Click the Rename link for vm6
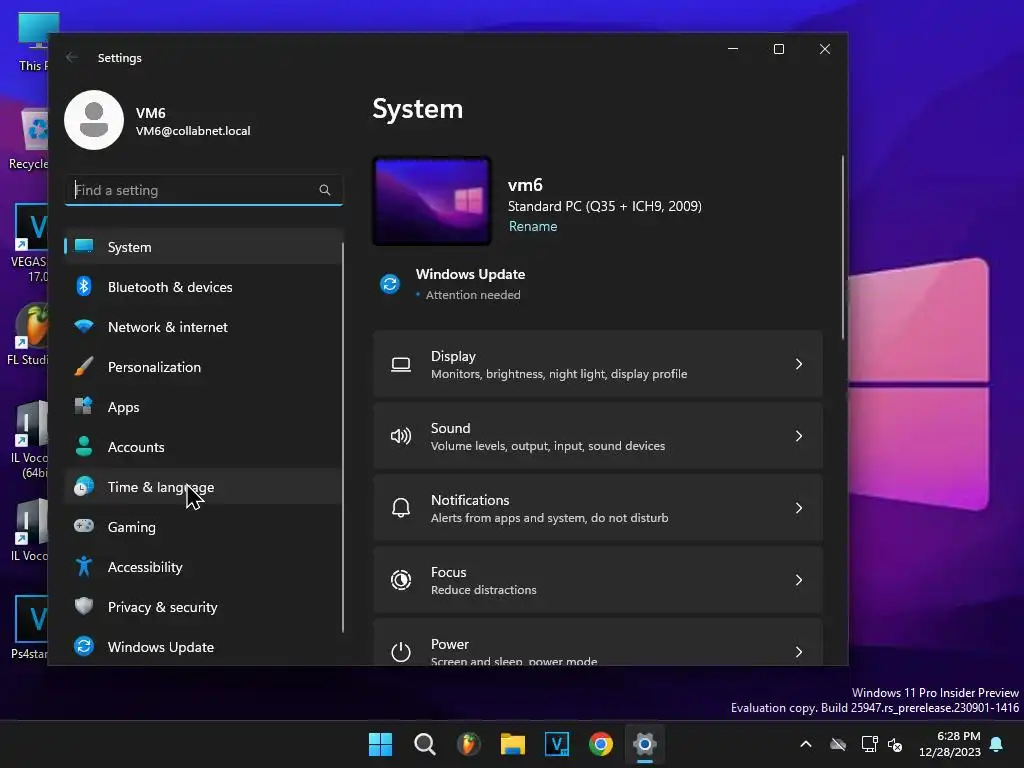The width and height of the screenshot is (1024, 768). [533, 226]
